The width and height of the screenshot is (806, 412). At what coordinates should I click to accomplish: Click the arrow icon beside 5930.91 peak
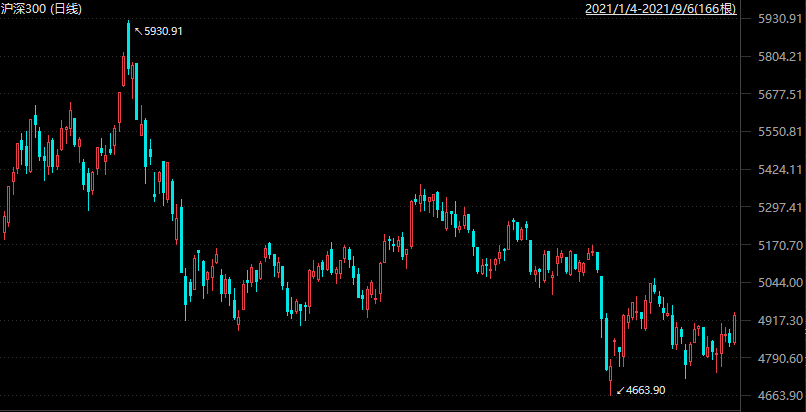pos(138,31)
